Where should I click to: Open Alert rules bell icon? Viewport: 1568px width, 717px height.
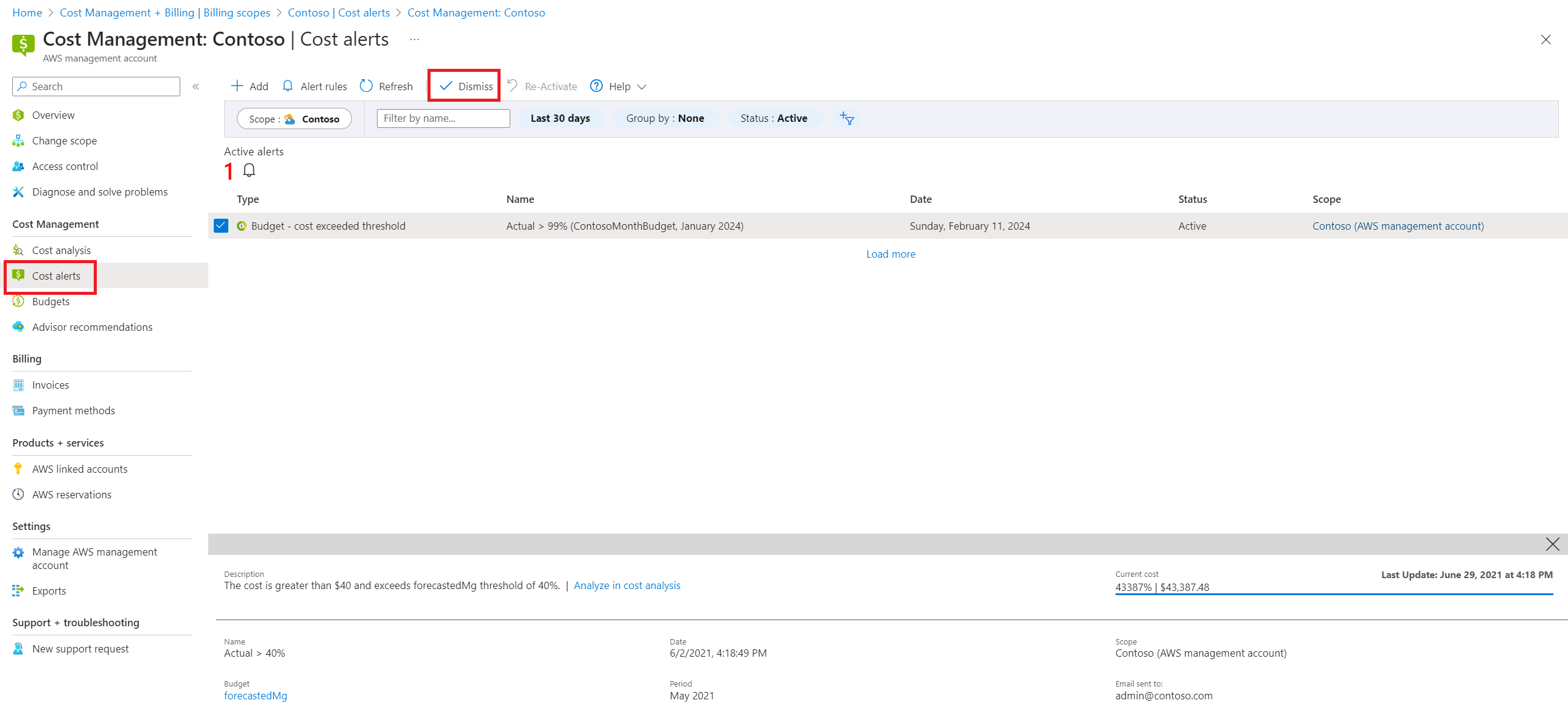(x=288, y=86)
